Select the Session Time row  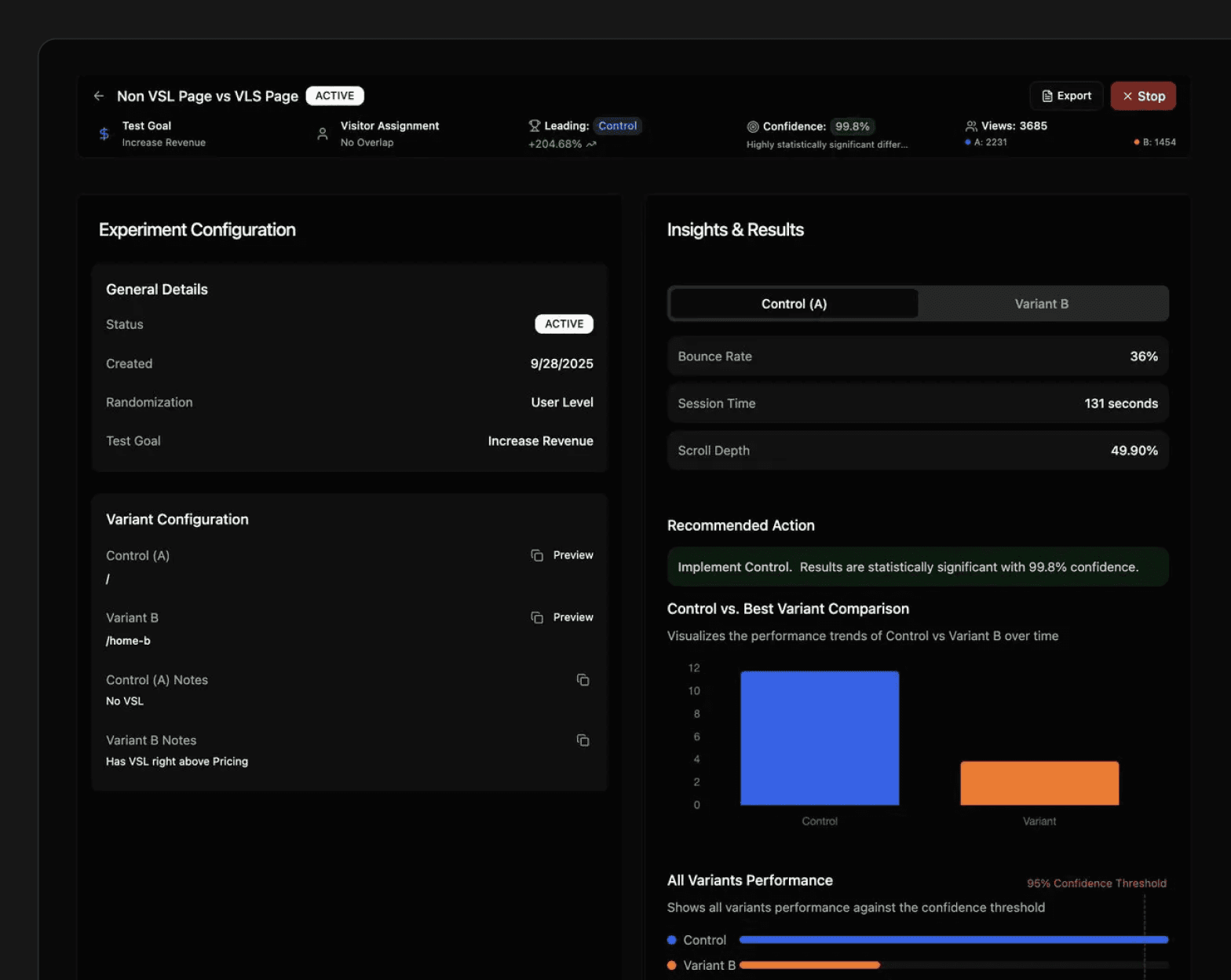click(x=918, y=404)
